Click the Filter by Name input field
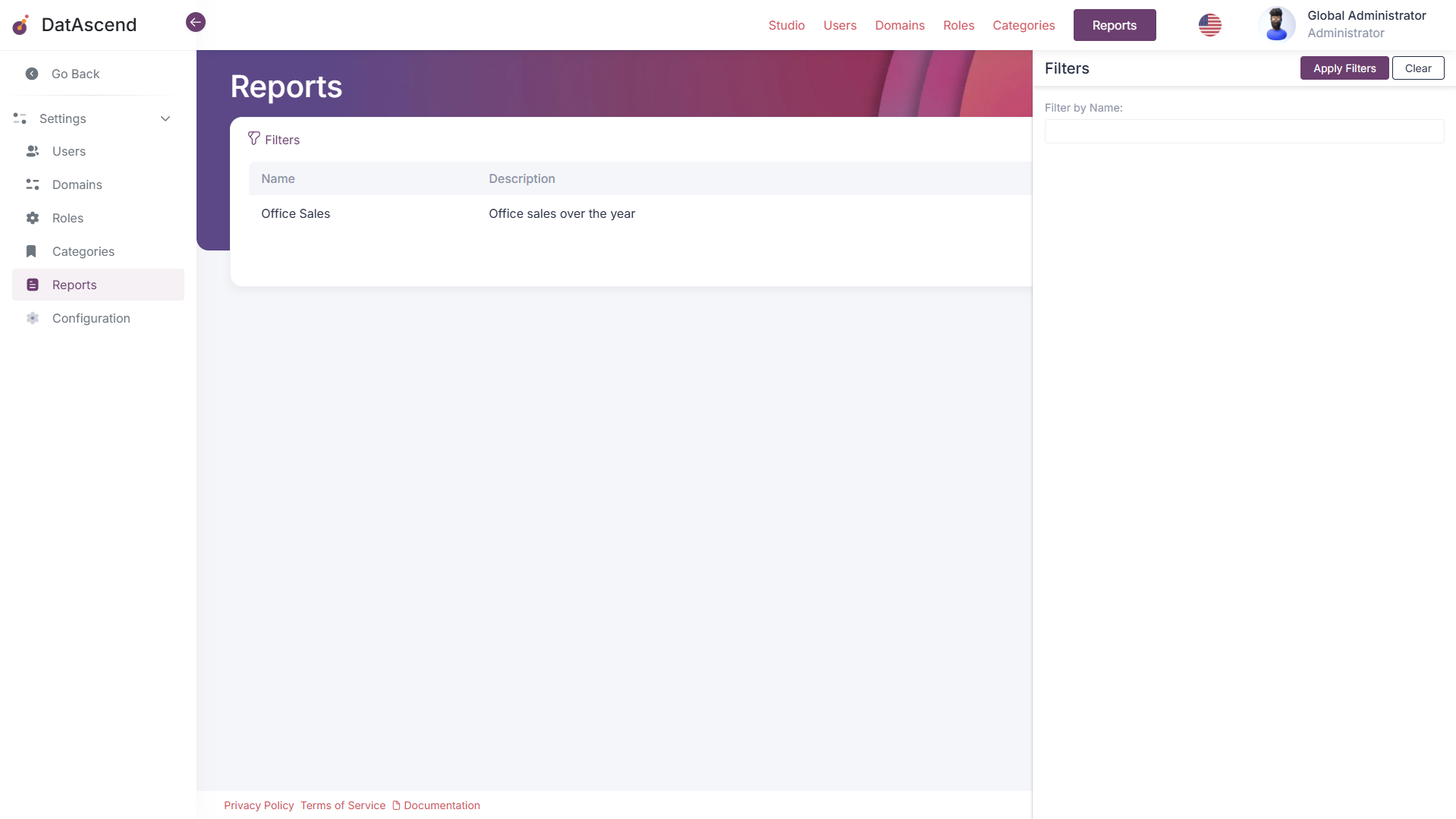The width and height of the screenshot is (1456, 819). pyautogui.click(x=1244, y=131)
